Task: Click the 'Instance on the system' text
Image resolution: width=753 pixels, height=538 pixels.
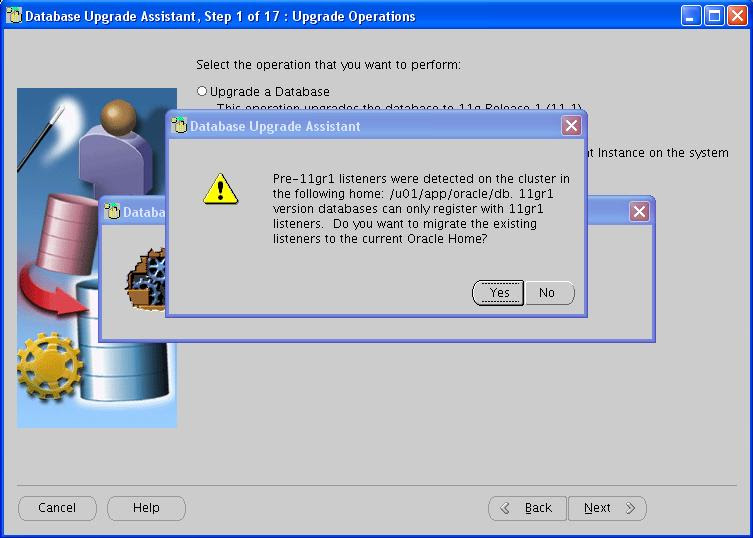Action: tap(663, 153)
